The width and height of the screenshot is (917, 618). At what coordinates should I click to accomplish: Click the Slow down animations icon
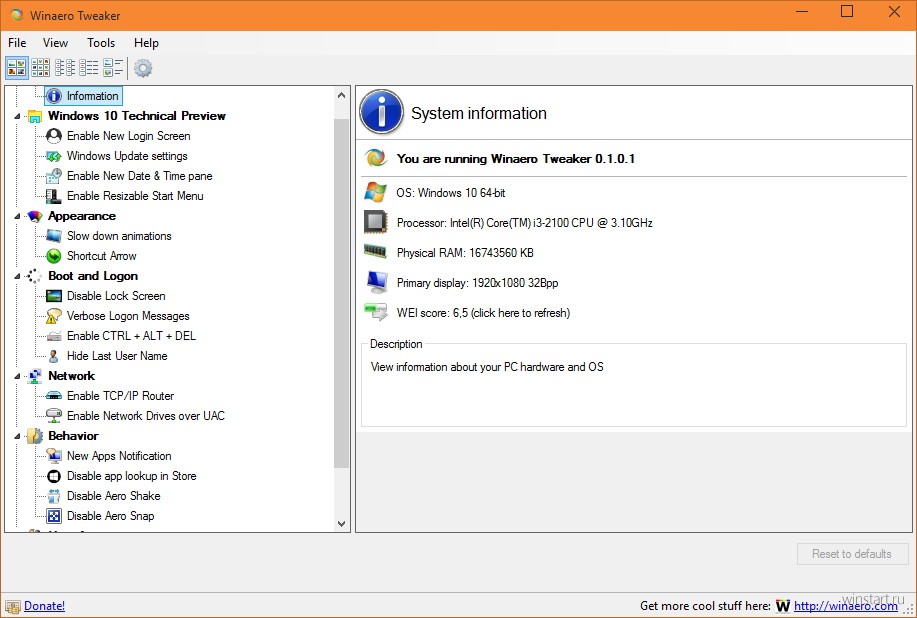click(54, 236)
